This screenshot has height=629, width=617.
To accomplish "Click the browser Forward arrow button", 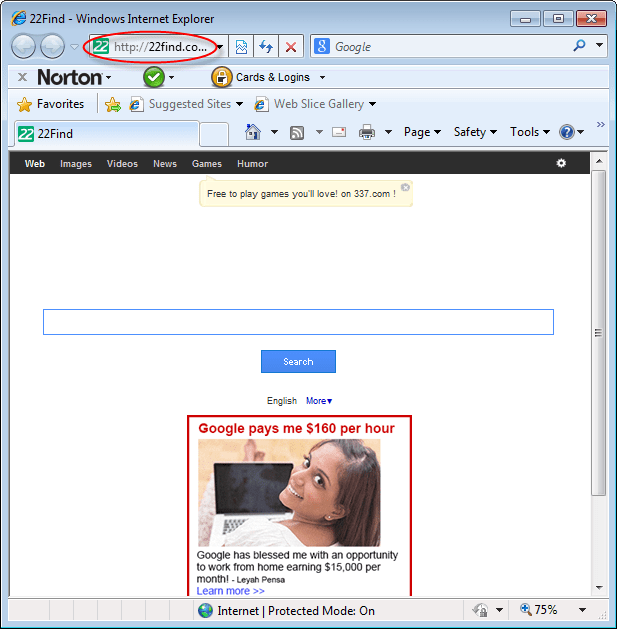I will (x=53, y=47).
